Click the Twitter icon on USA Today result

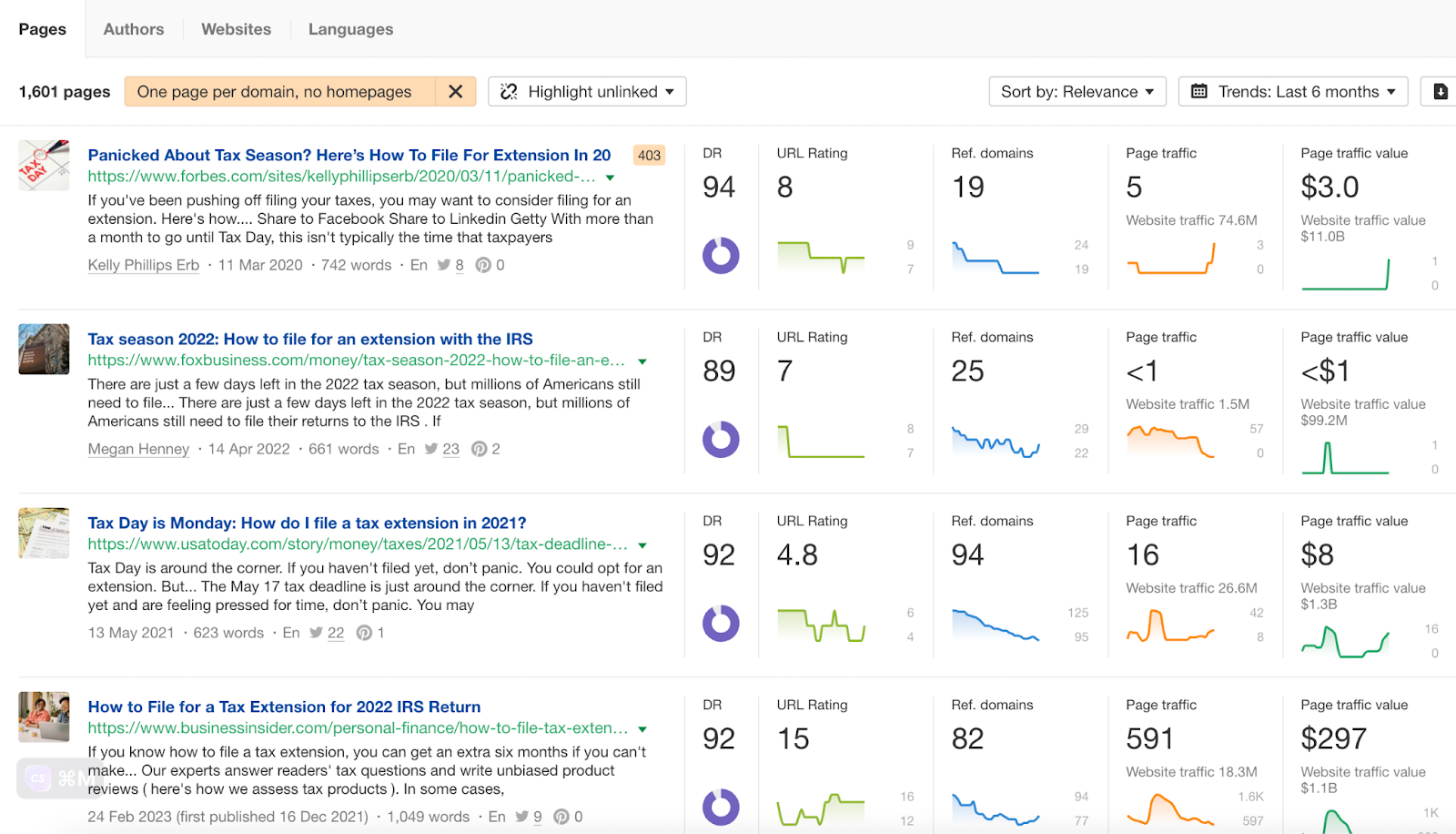coord(316,633)
